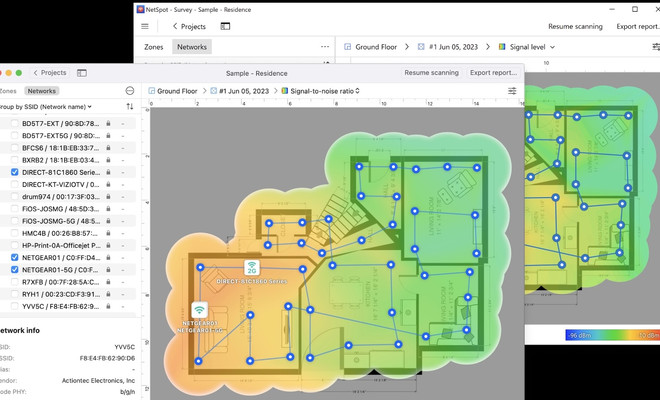The image size is (660, 400).
Task: Click lock icon on the drum974 row
Action: (108, 197)
